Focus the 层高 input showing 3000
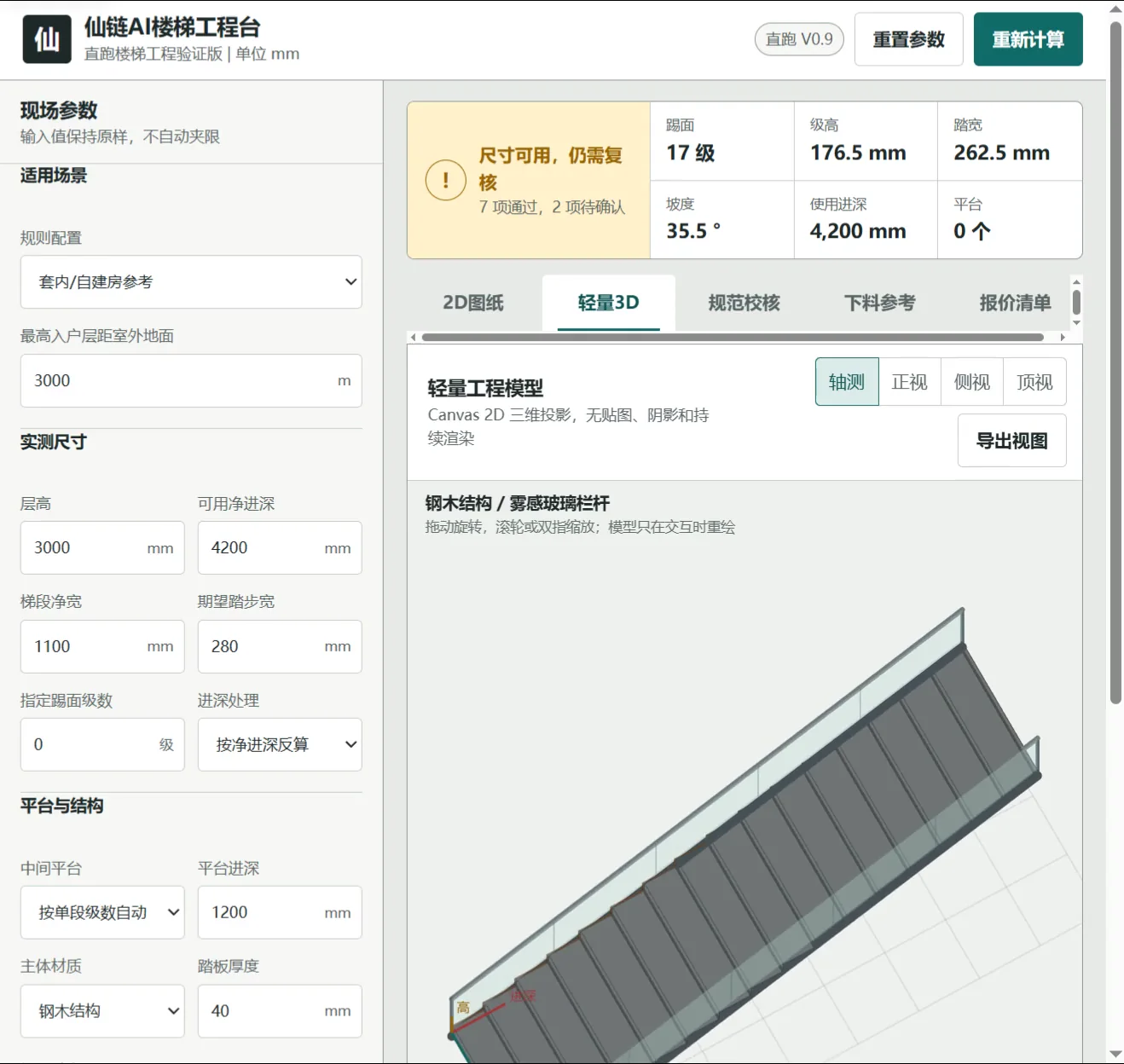This screenshot has height=1064, width=1124. pos(102,547)
